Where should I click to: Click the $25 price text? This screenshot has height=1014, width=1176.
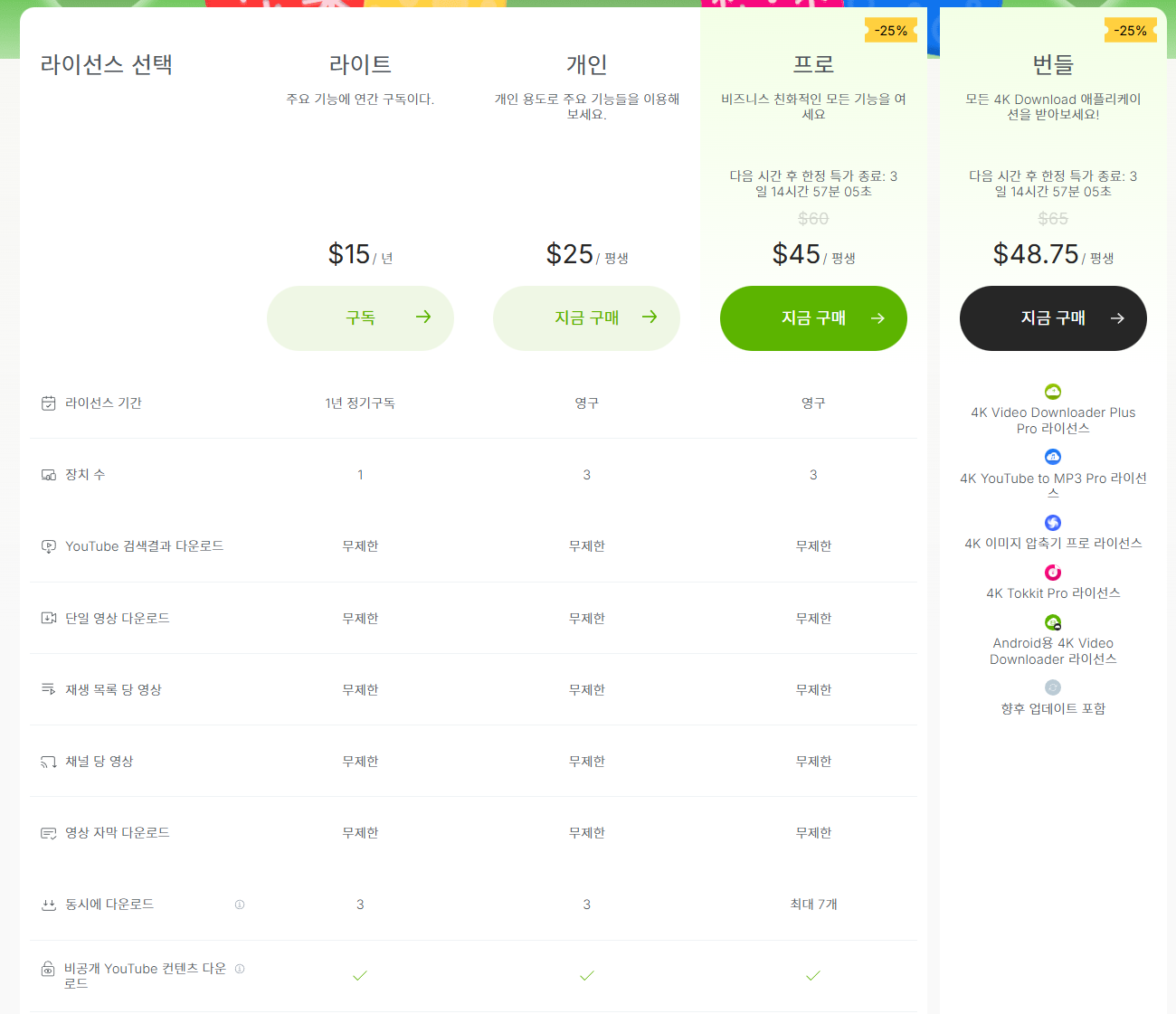click(x=570, y=254)
